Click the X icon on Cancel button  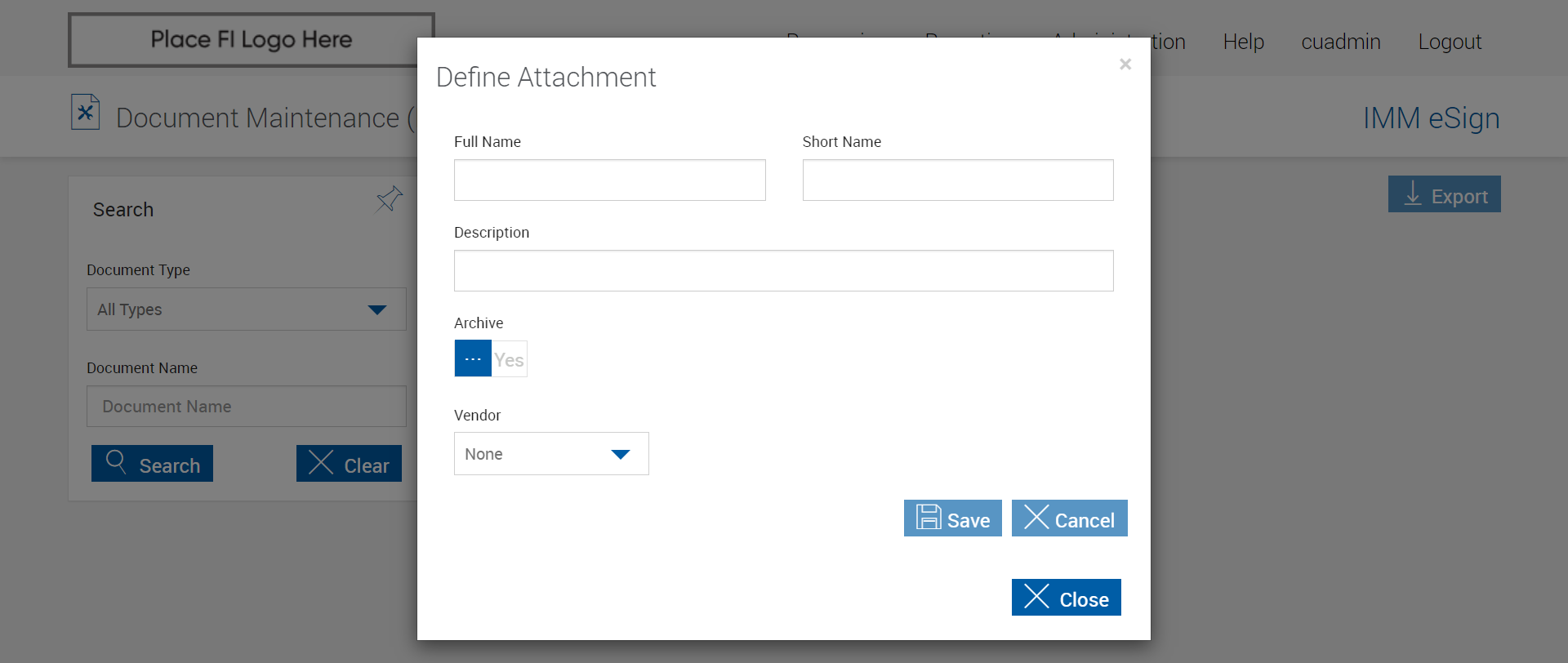[x=1036, y=518]
